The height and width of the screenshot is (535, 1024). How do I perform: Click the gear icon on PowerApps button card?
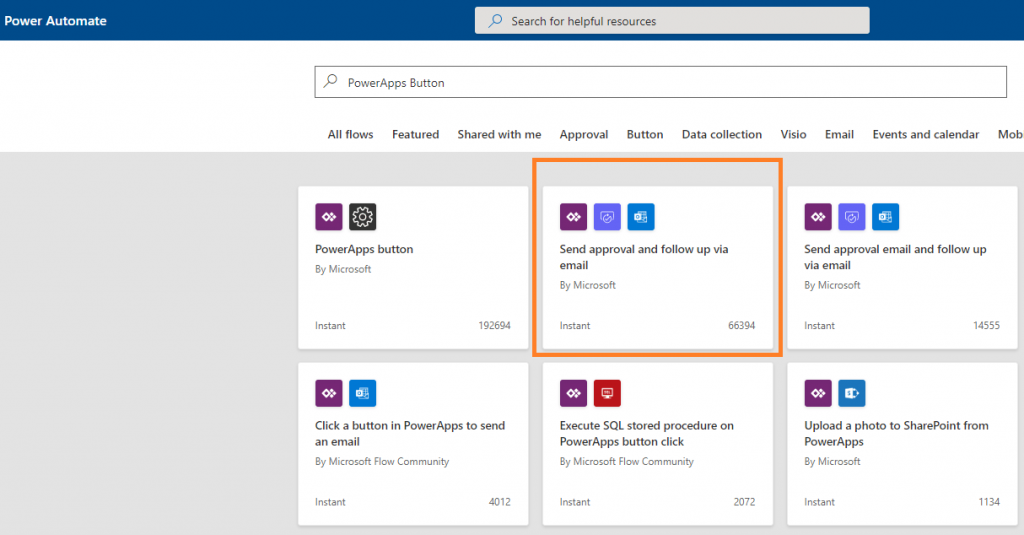click(x=362, y=217)
